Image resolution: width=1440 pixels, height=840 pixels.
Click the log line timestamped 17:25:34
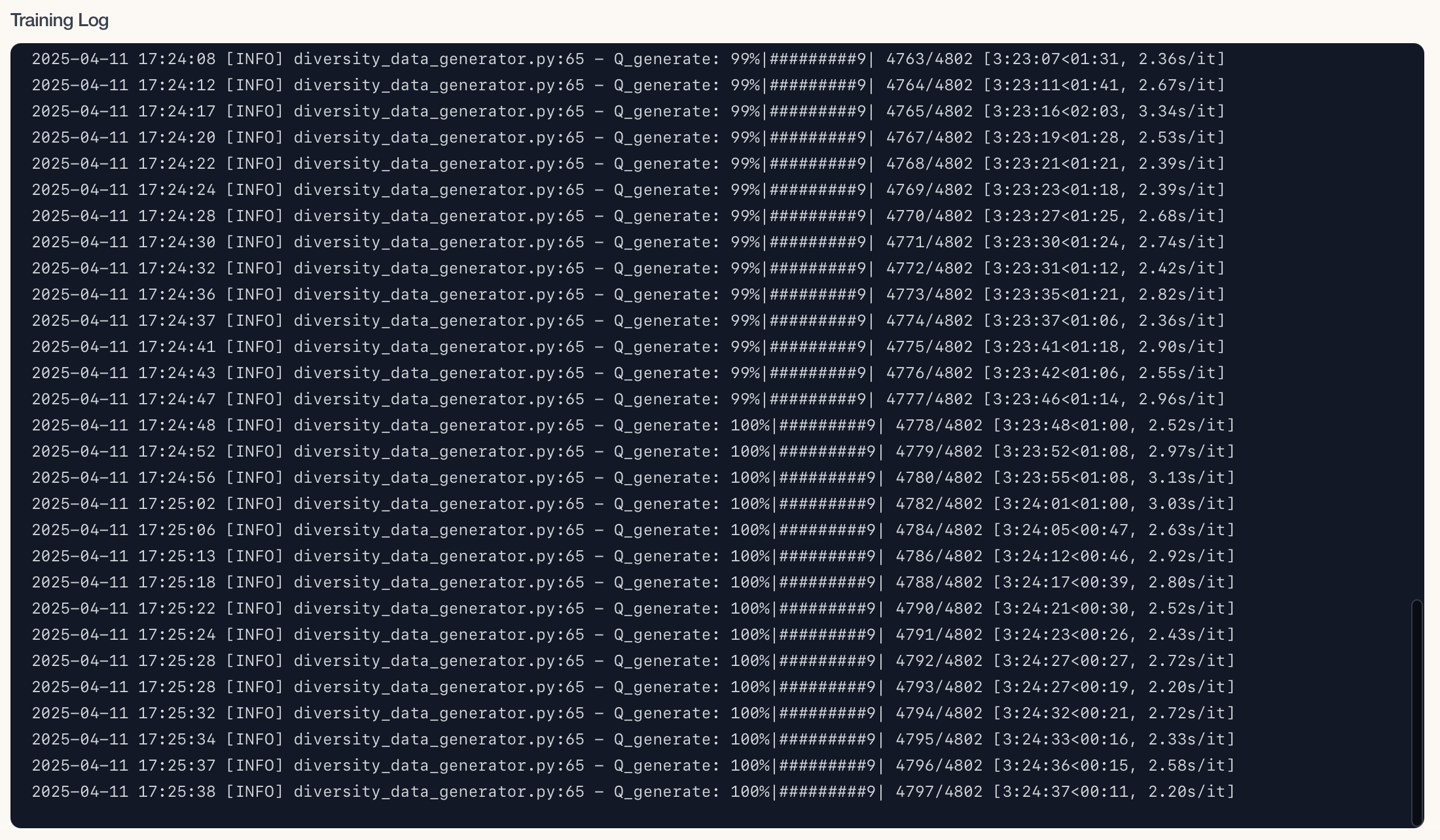(633, 739)
